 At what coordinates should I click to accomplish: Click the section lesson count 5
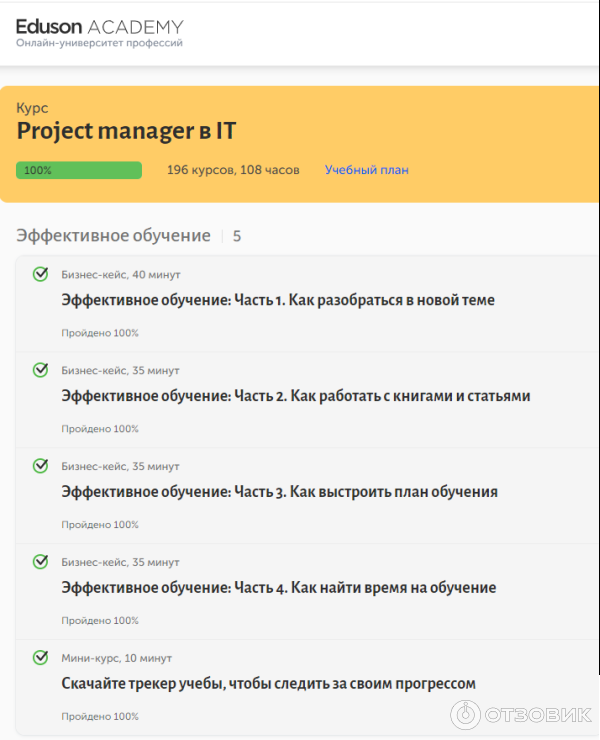pyautogui.click(x=237, y=237)
